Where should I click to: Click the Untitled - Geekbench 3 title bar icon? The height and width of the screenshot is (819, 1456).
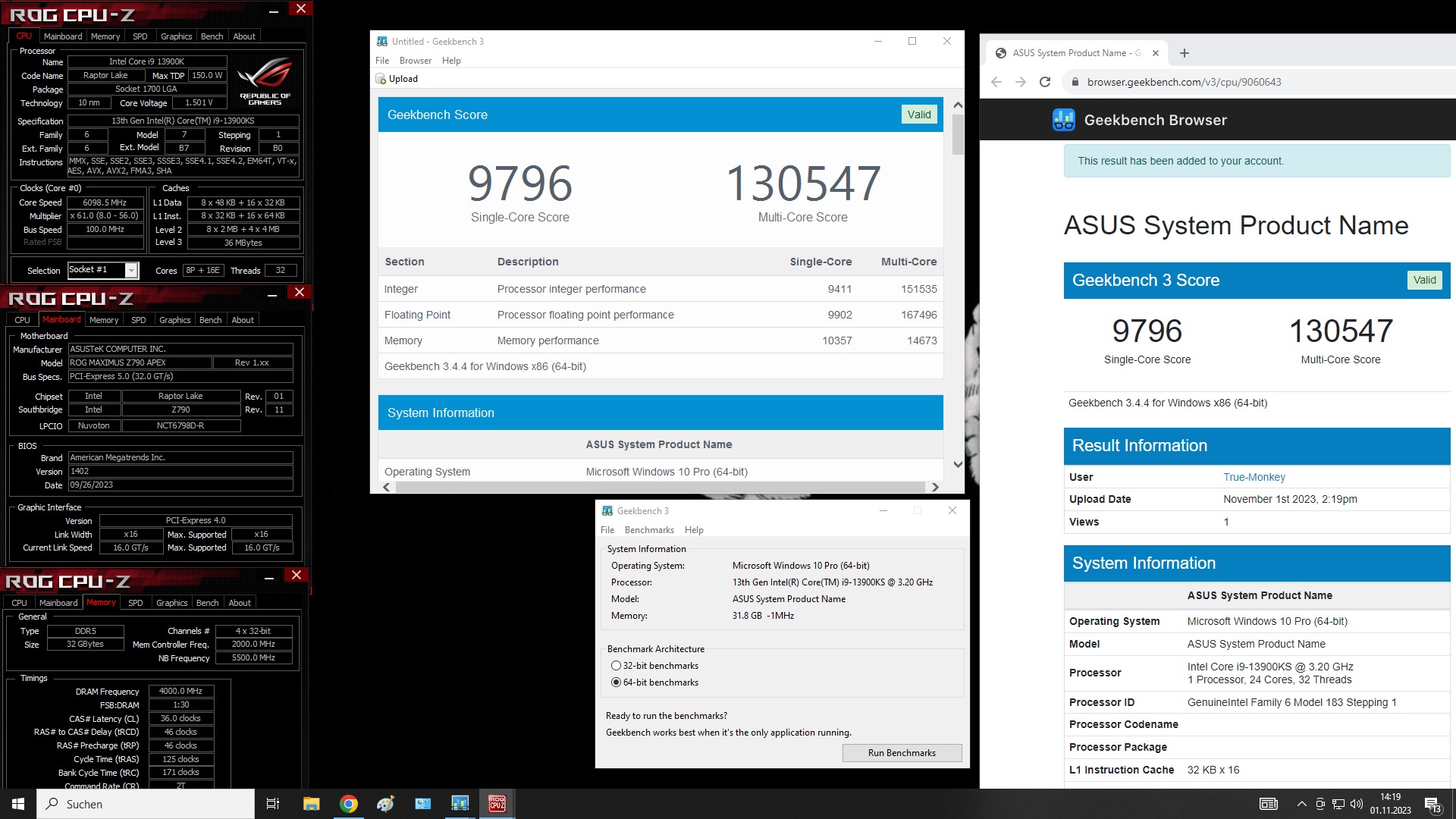(382, 42)
